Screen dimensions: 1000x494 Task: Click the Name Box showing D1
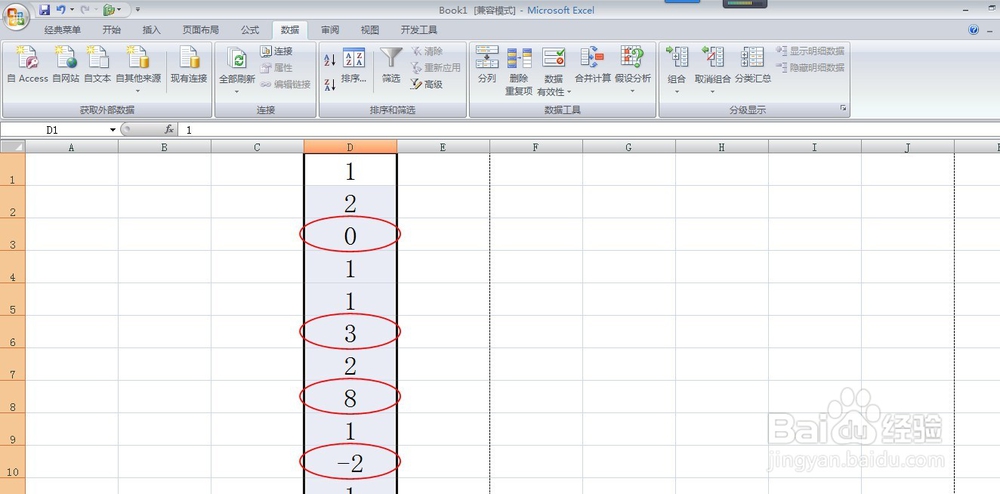[x=54, y=130]
